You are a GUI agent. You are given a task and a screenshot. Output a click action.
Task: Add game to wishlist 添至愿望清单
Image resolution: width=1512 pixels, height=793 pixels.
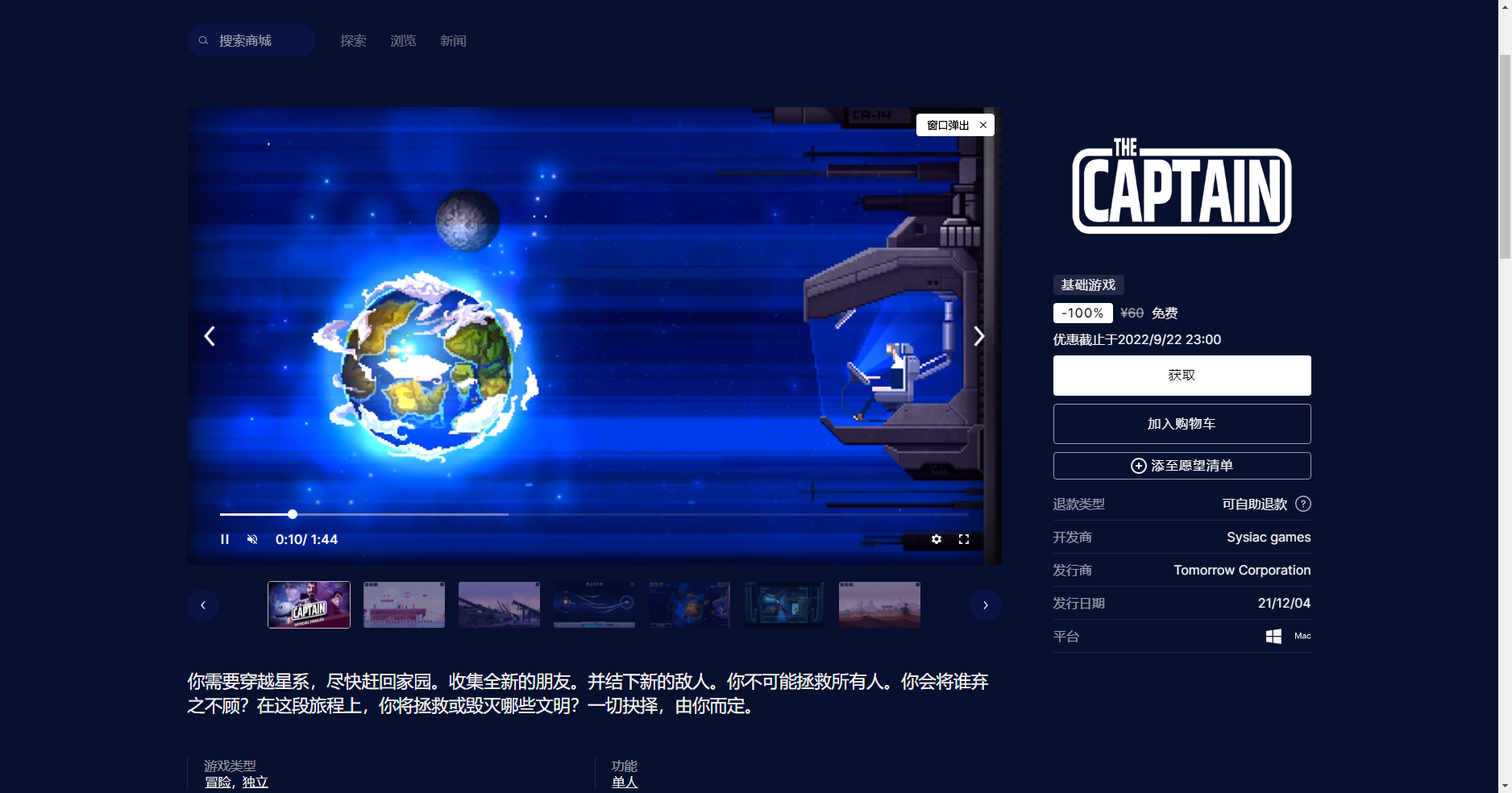click(x=1182, y=466)
